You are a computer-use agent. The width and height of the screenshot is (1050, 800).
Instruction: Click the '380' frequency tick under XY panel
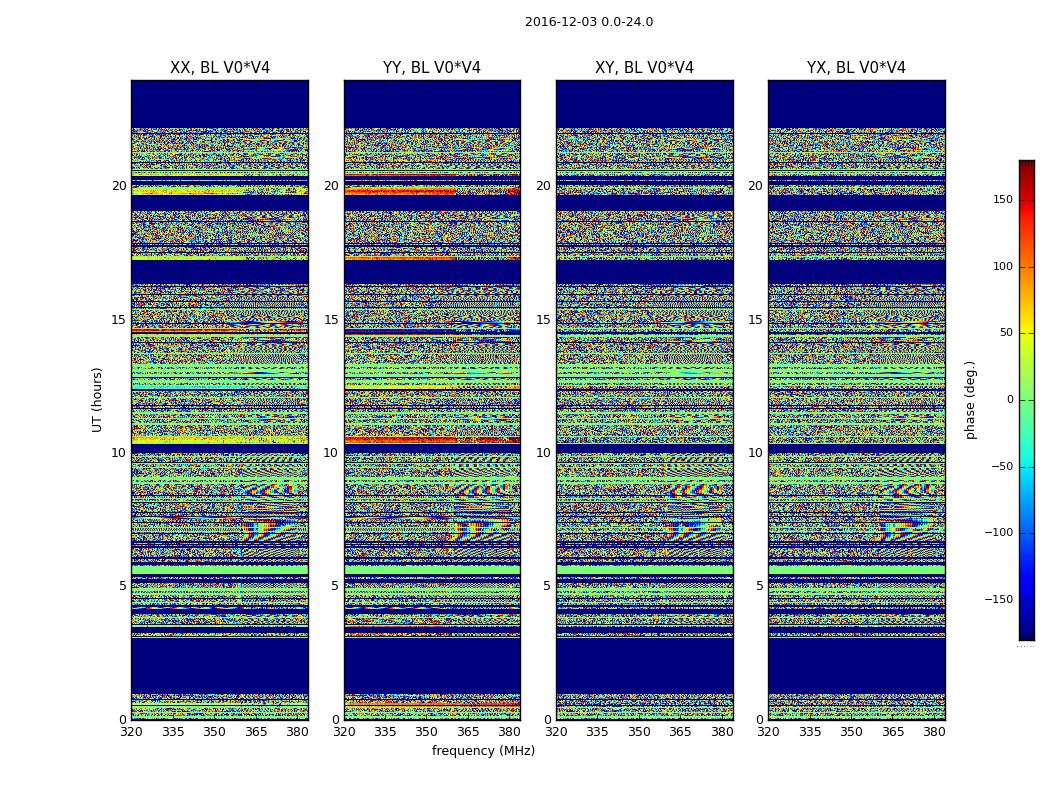pyautogui.click(x=722, y=732)
